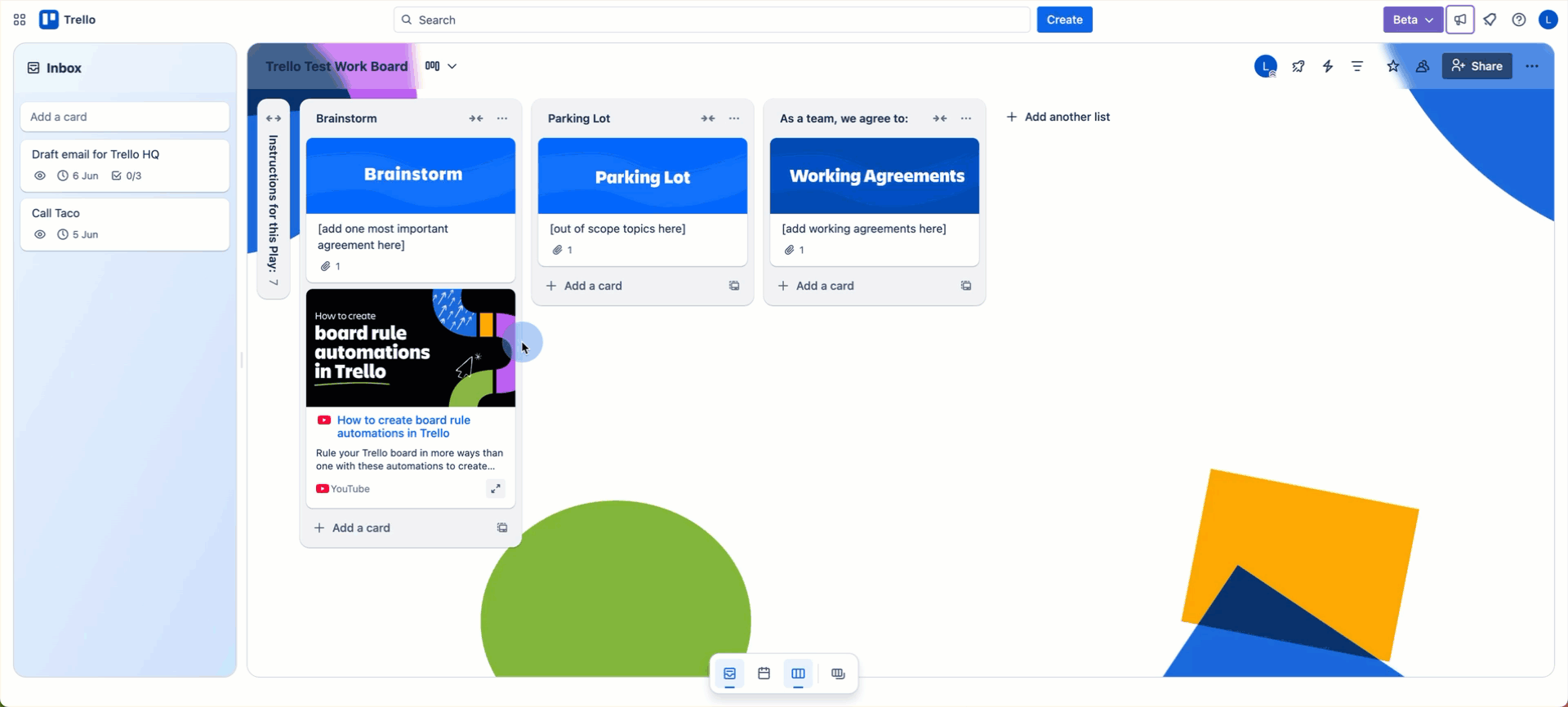Viewport: 1568px width, 707px height.
Task: Click add working agreements here text
Action: pyautogui.click(x=864, y=229)
